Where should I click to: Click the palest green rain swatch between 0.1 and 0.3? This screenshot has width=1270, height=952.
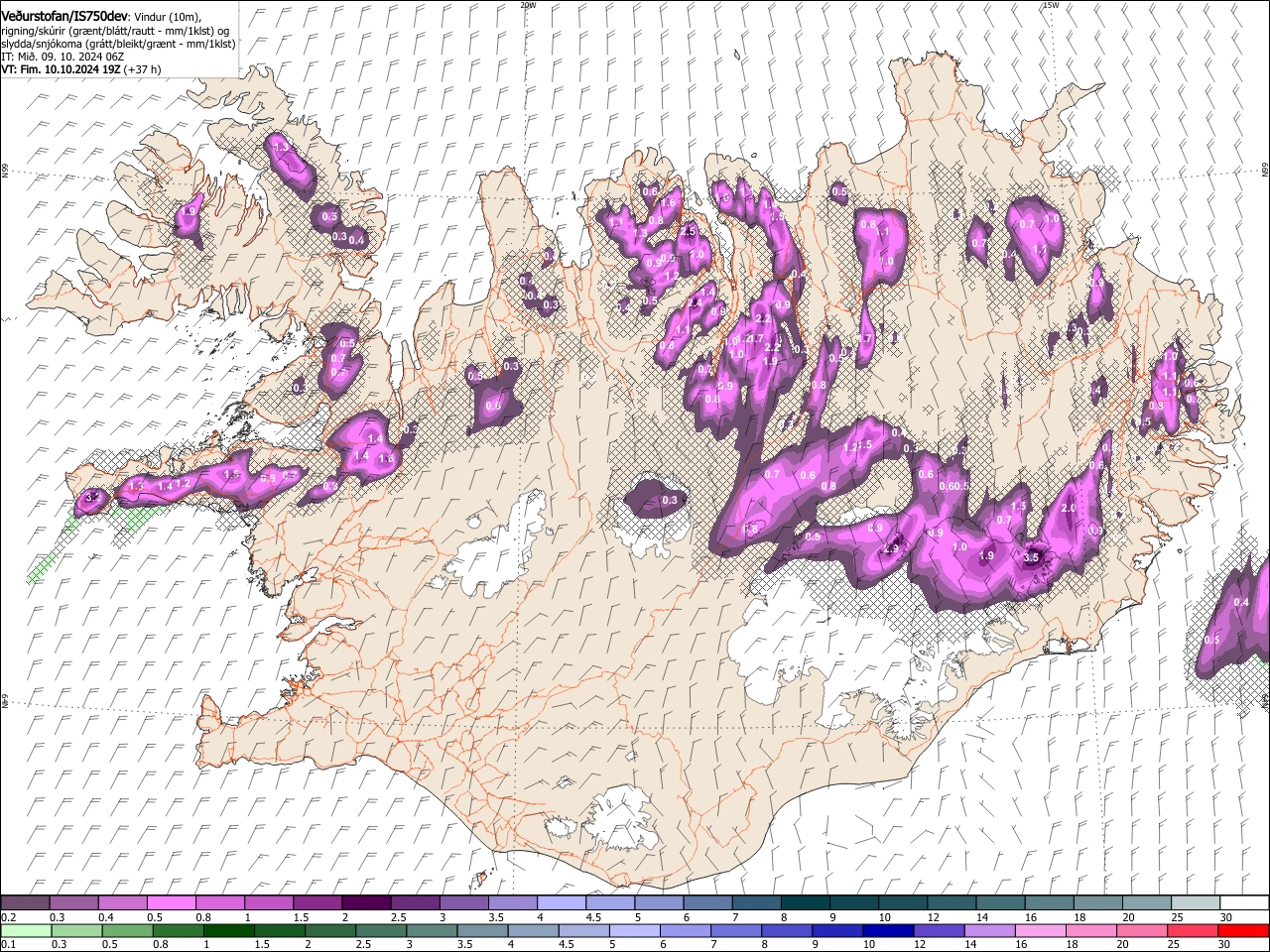click(25, 930)
